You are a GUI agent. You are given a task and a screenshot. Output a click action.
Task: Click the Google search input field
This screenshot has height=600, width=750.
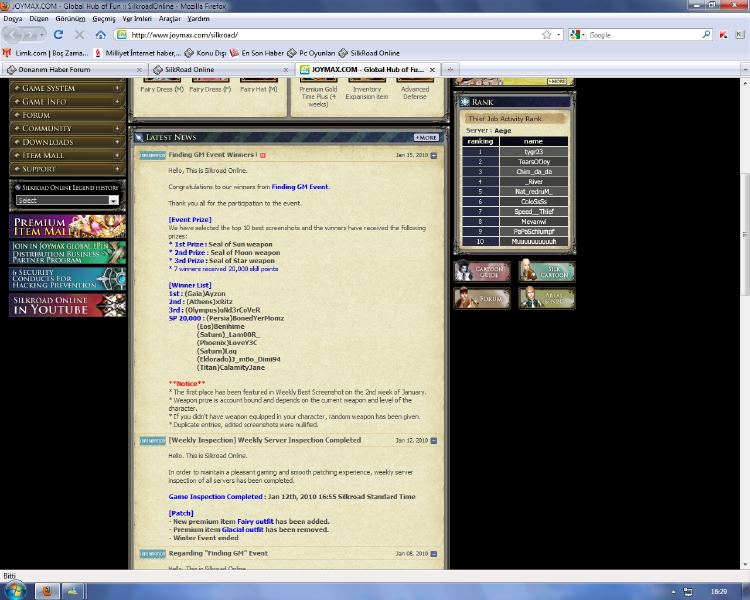coord(644,34)
